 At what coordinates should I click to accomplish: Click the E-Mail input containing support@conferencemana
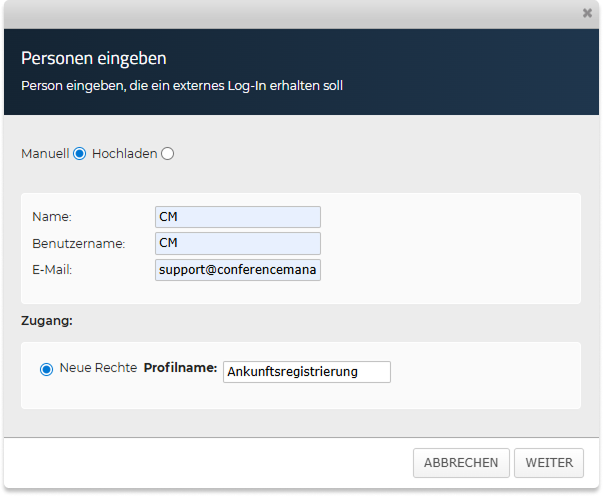tap(237, 270)
